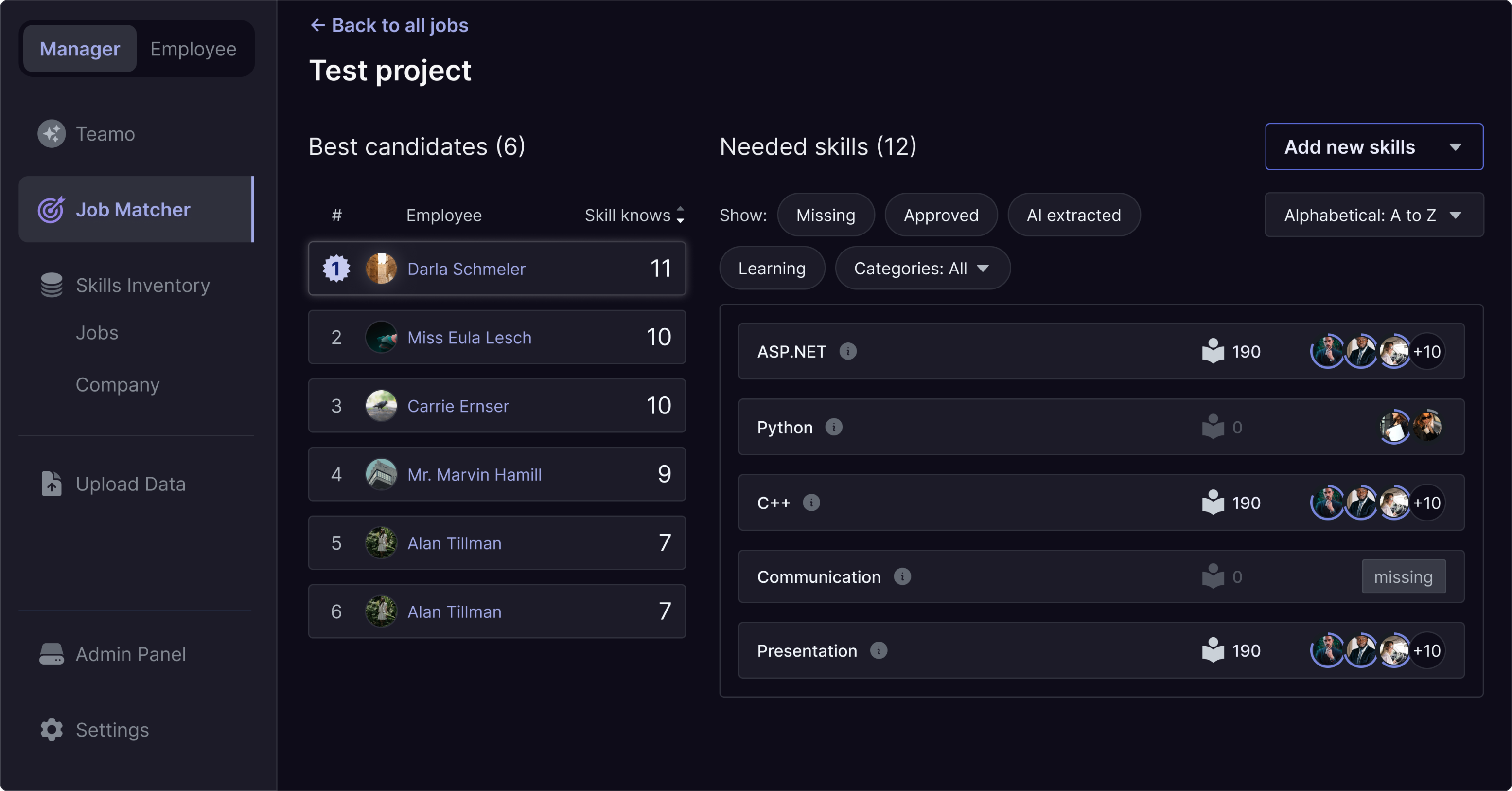This screenshot has height=791, width=1512.
Task: Click Carrie Ernser's avatar
Action: pyautogui.click(x=382, y=406)
